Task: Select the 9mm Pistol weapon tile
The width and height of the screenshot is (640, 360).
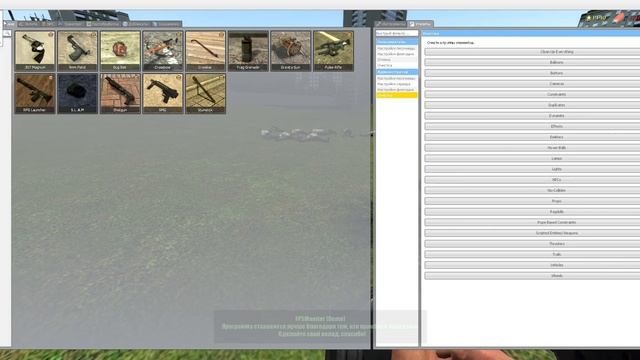Action: click(x=77, y=51)
